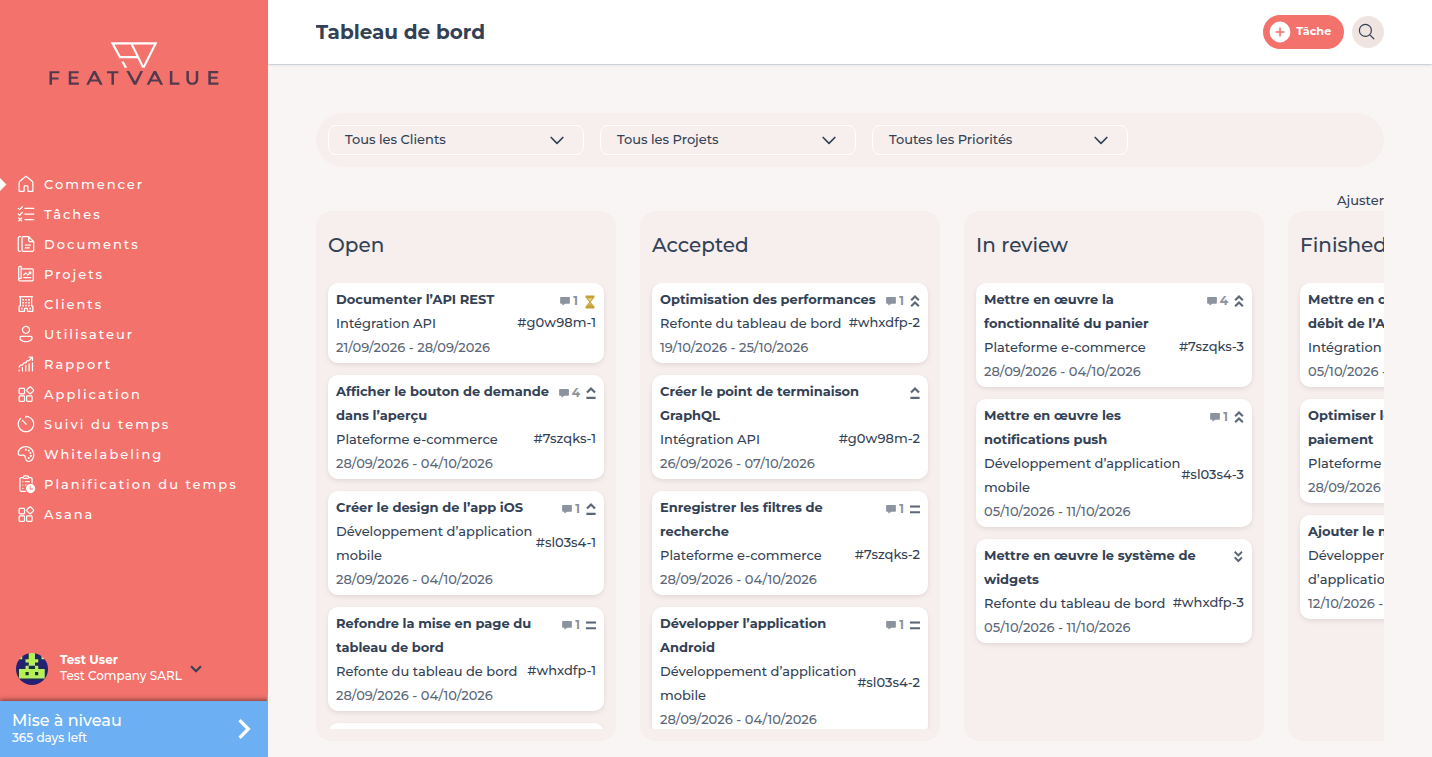Image resolution: width=1432 pixels, height=757 pixels.
Task: Open card Mettre en œuvre le système de widgets
Action: [1114, 591]
